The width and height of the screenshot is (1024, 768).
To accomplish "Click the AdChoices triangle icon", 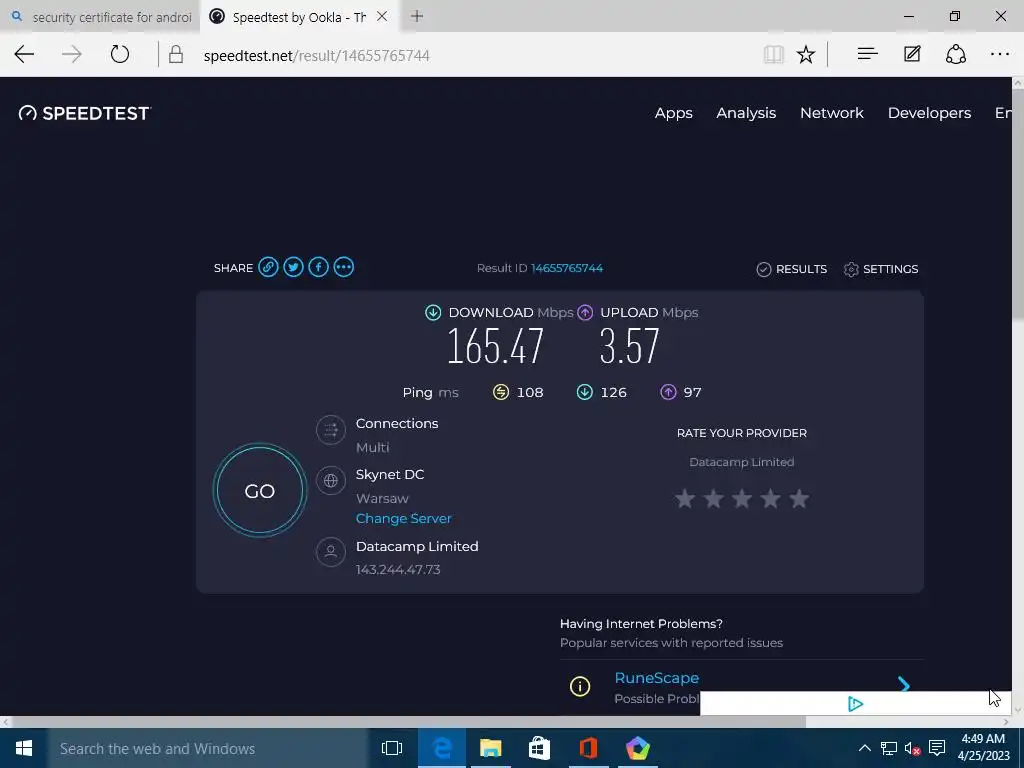I will pos(856,704).
